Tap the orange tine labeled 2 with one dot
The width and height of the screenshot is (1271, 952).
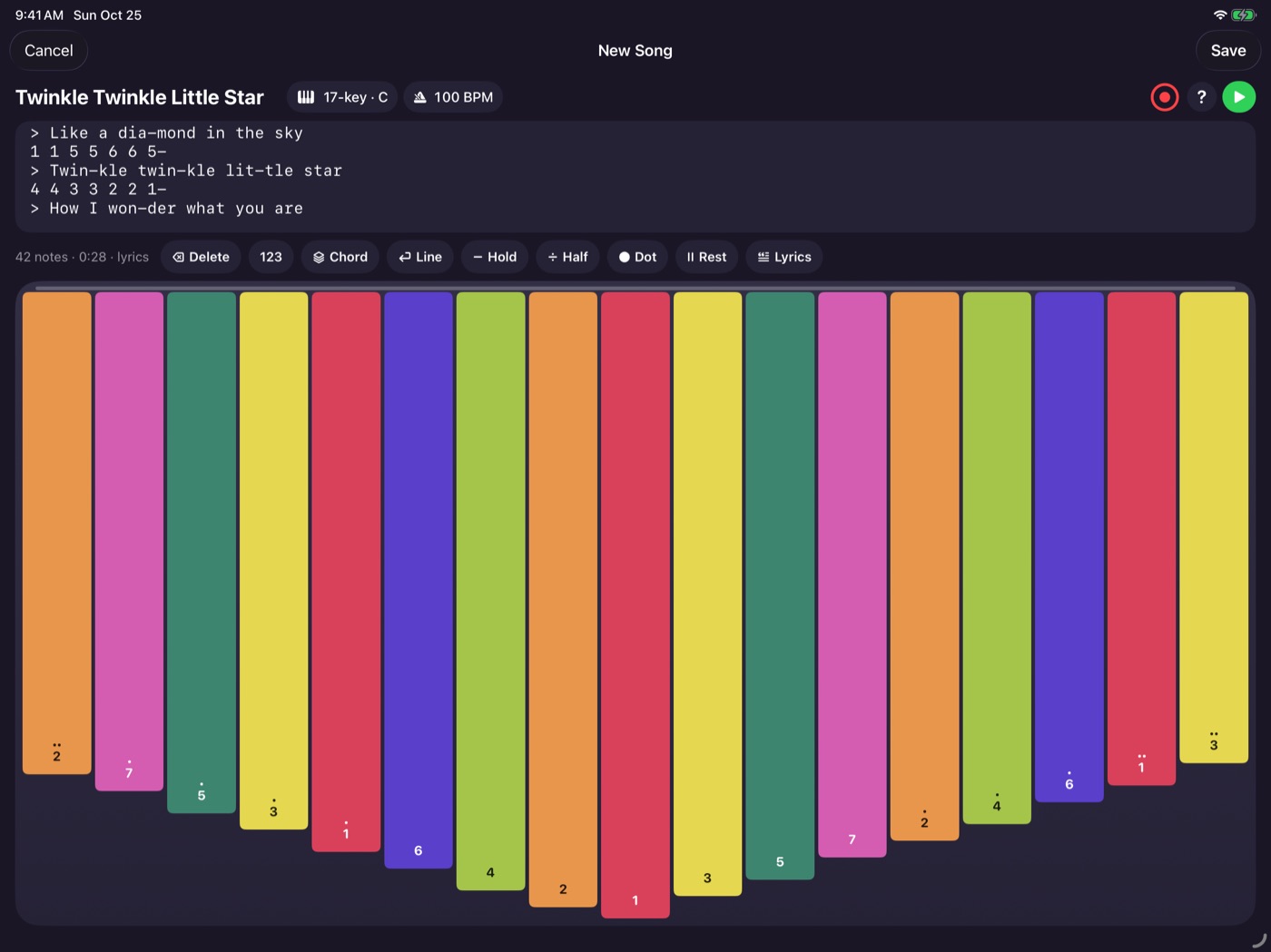[x=924, y=566]
